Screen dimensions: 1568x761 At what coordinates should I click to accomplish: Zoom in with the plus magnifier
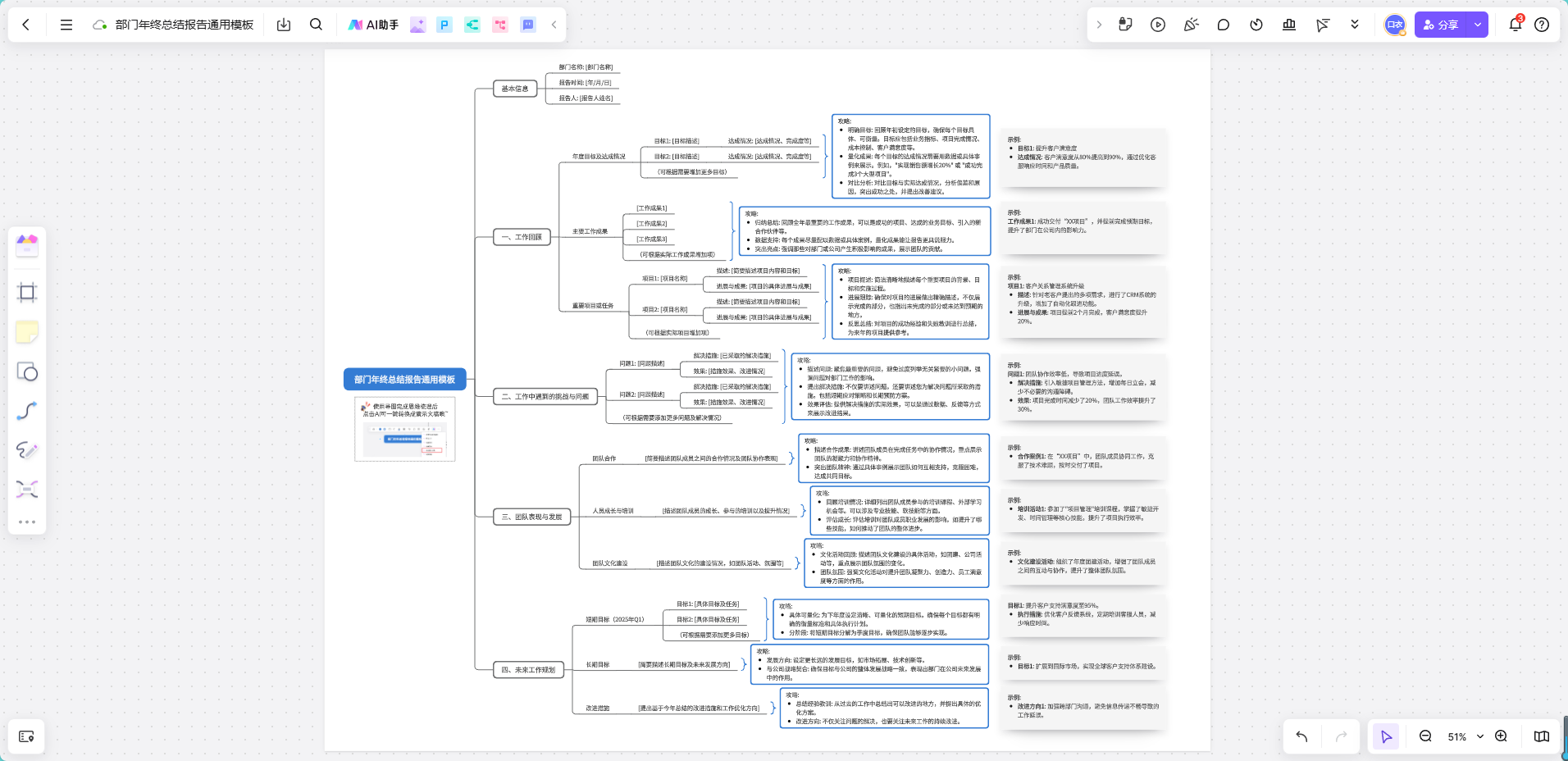(1501, 736)
